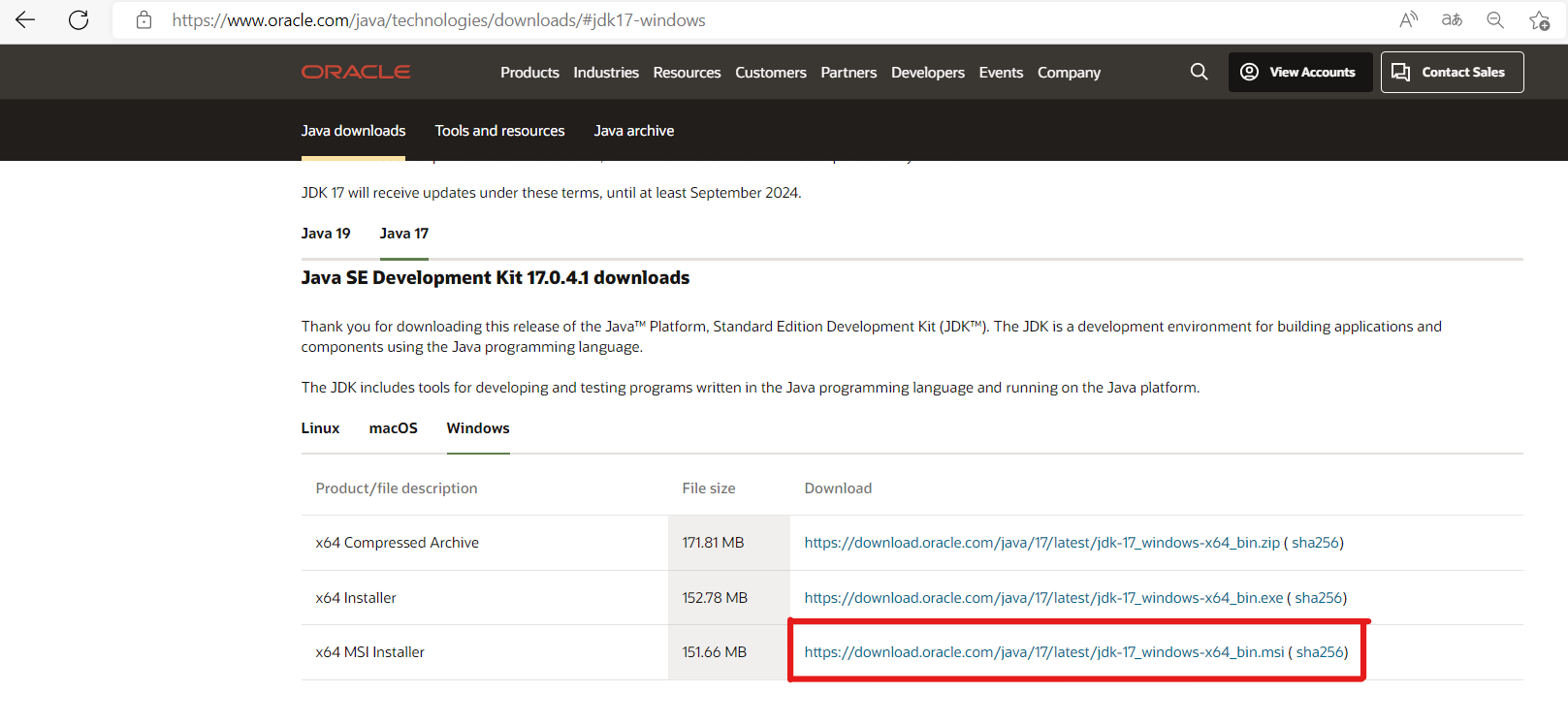Select the Java archive tab
This screenshot has width=1568, height=724.
click(634, 131)
